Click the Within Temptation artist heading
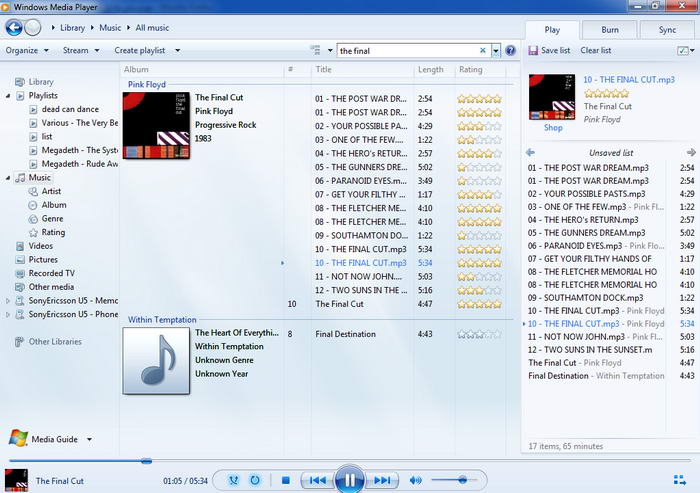The height and width of the screenshot is (493, 700). click(162, 320)
